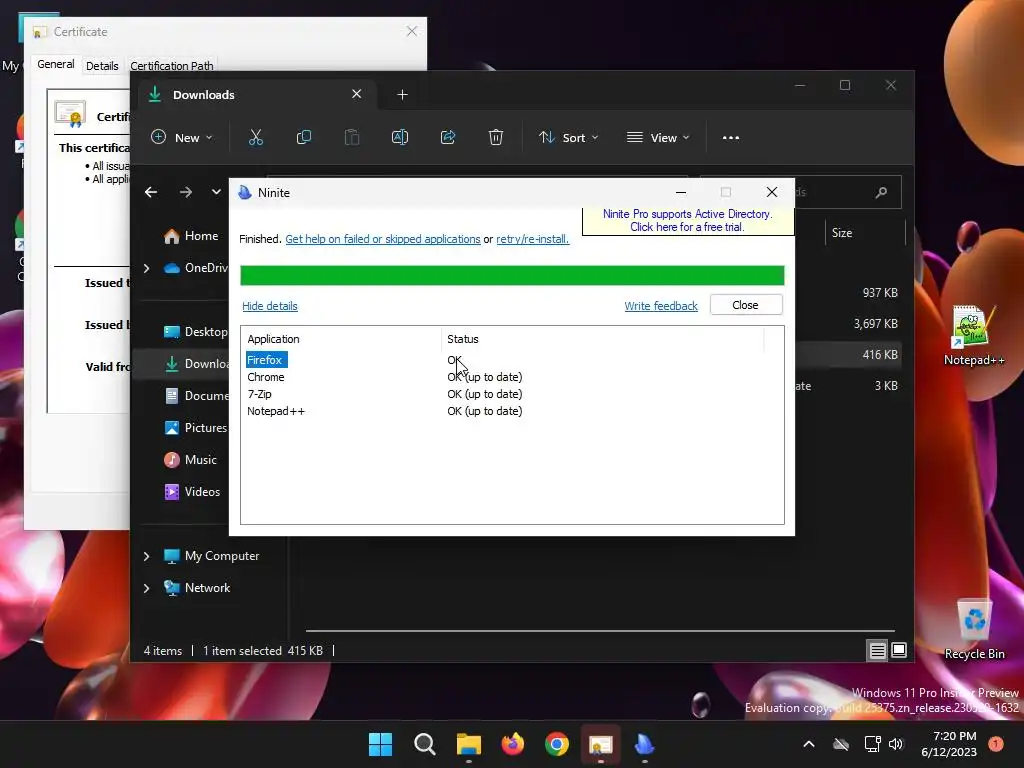This screenshot has width=1024, height=768.
Task: Open Desktop in the navigation pane
Action: [195, 332]
